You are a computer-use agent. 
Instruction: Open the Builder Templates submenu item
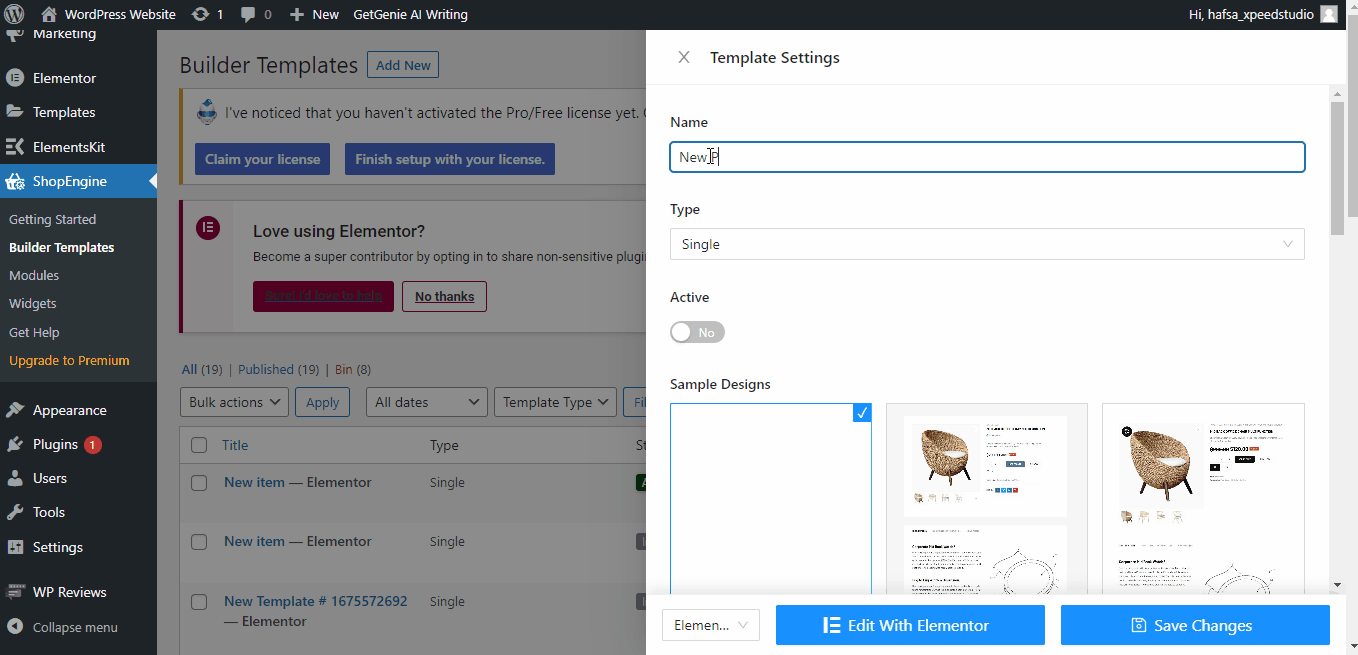click(x=61, y=247)
